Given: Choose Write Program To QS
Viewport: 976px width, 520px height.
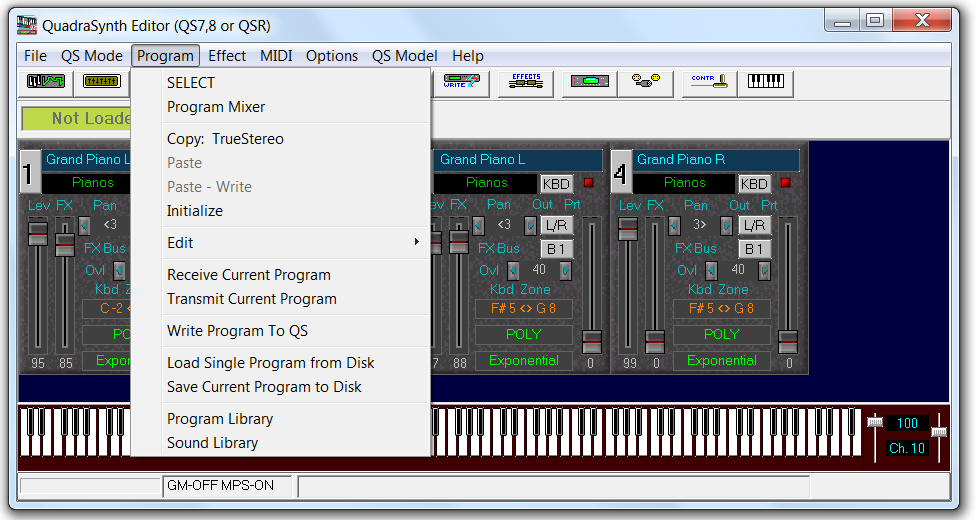Looking at the screenshot, I should point(237,331).
